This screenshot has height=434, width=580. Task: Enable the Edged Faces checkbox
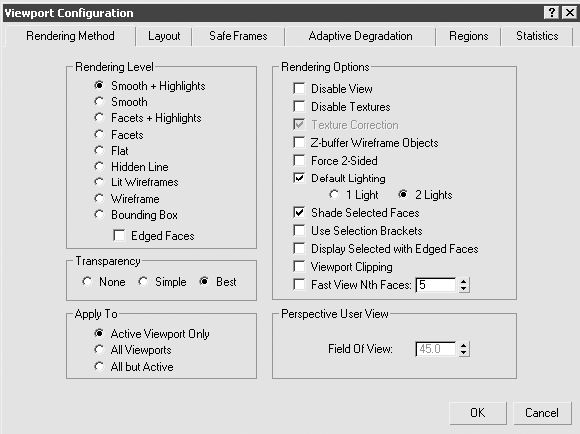tap(119, 236)
